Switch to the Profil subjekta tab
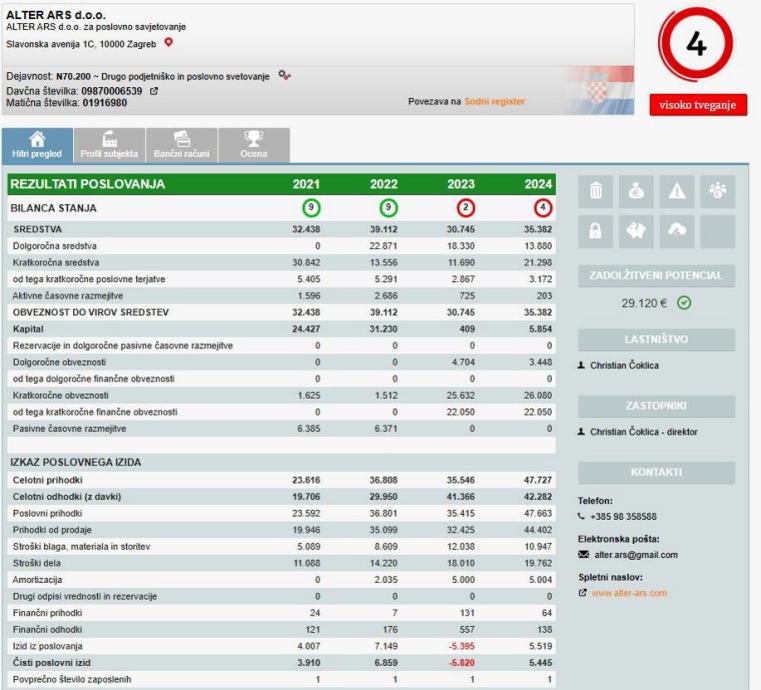Image resolution: width=761 pixels, height=690 pixels. [x=109, y=145]
